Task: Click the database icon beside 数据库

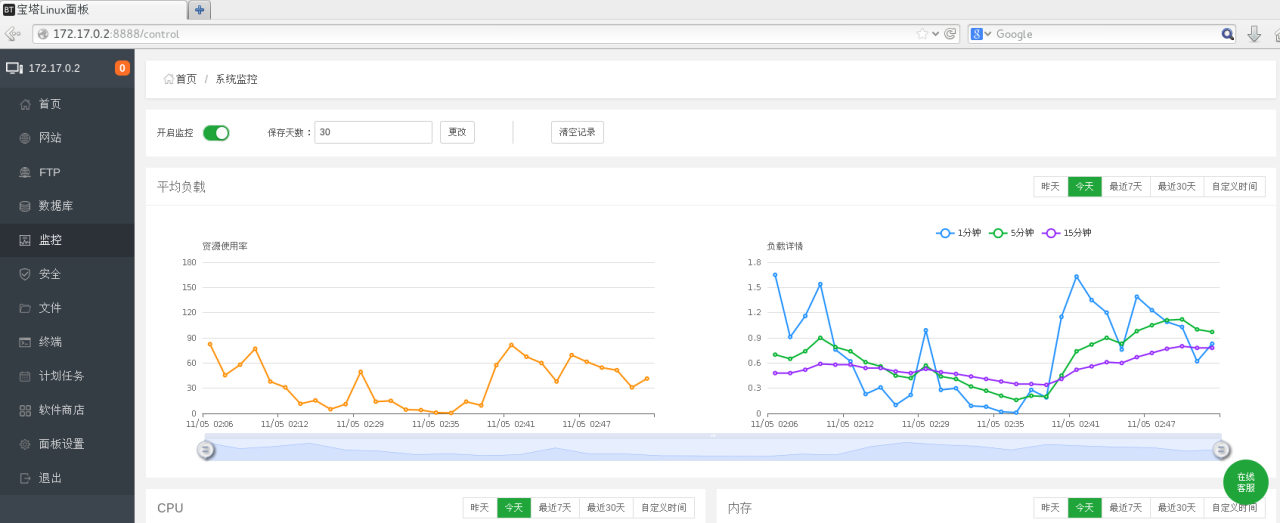Action: (24, 206)
